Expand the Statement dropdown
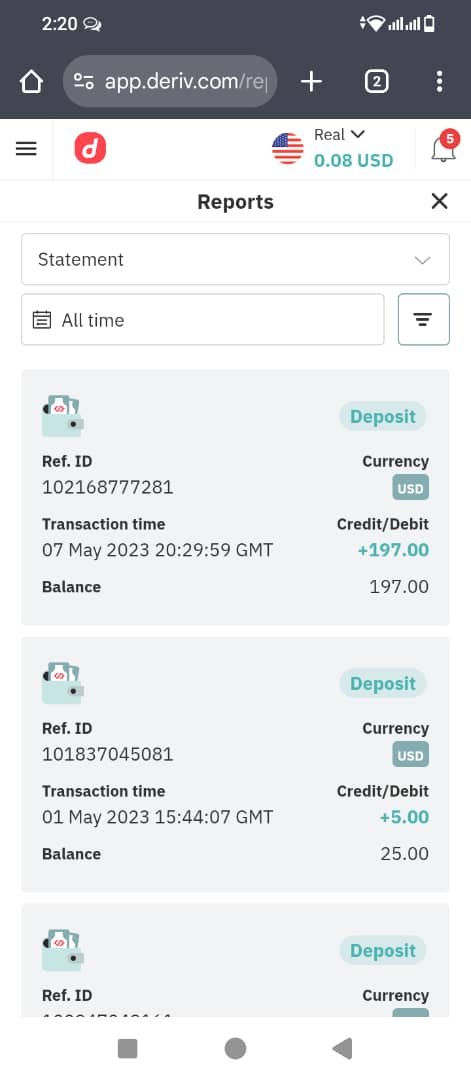Image resolution: width=471 pixels, height=1080 pixels. click(236, 259)
